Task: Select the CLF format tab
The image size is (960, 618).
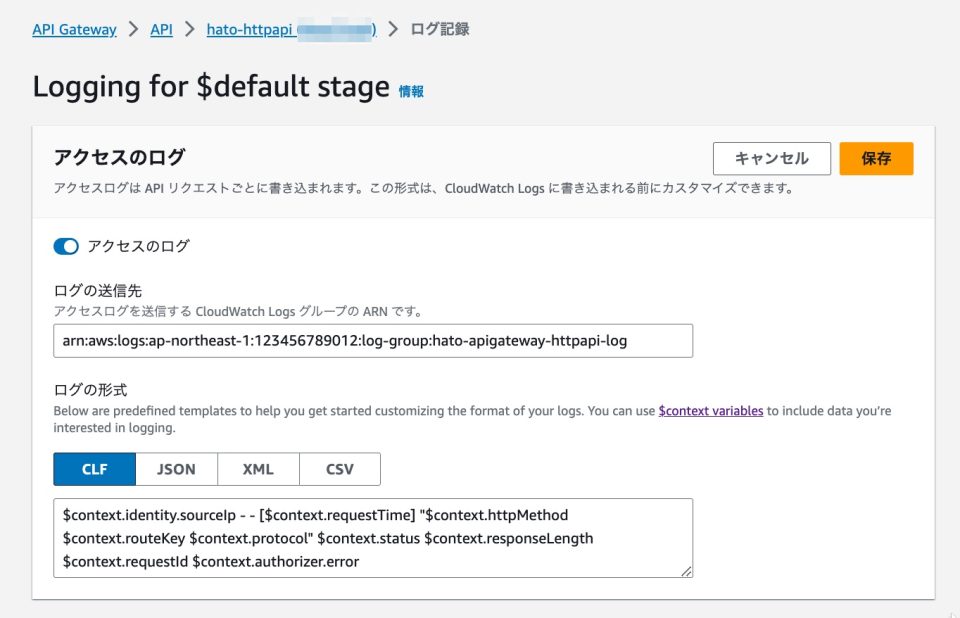Action: click(x=94, y=469)
